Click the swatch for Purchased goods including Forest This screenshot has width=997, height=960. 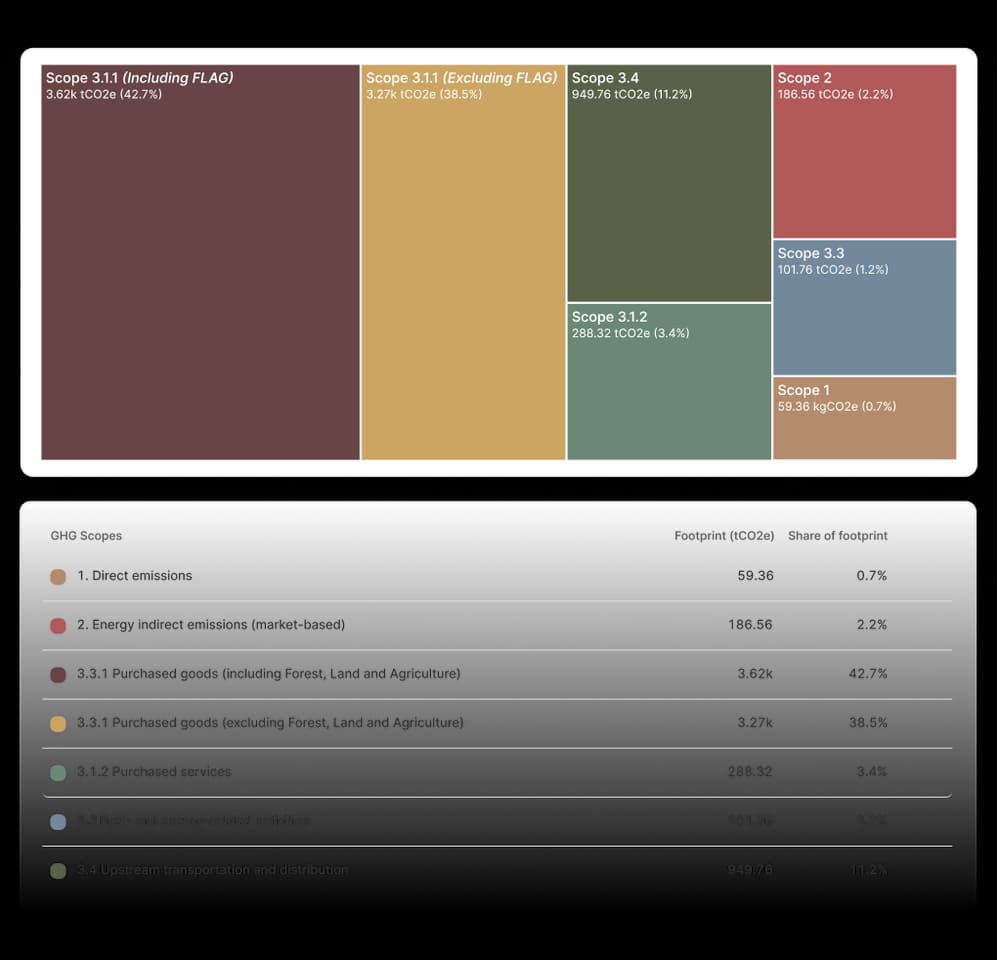[58, 675]
